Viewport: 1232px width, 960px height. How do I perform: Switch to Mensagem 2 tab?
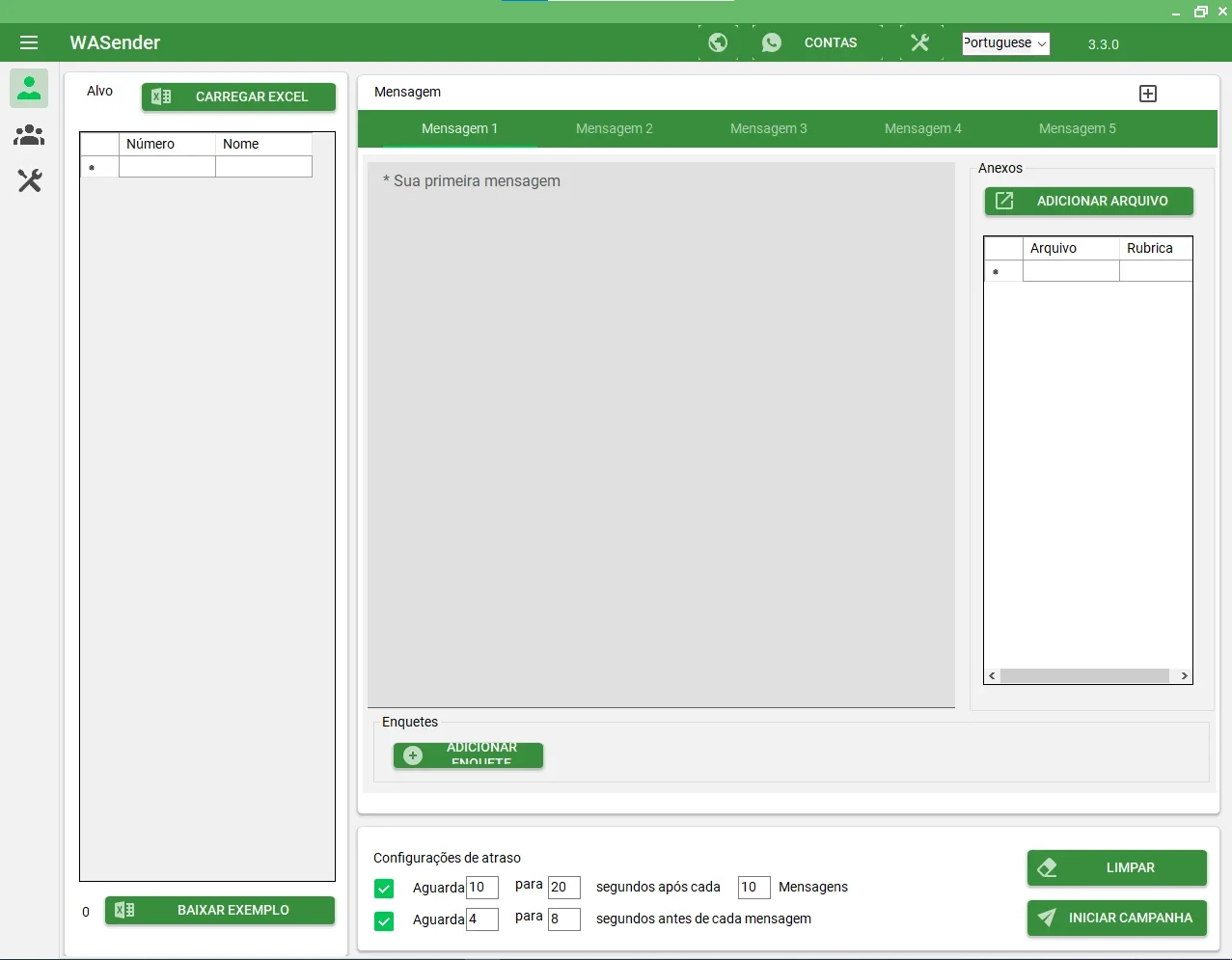coord(615,128)
